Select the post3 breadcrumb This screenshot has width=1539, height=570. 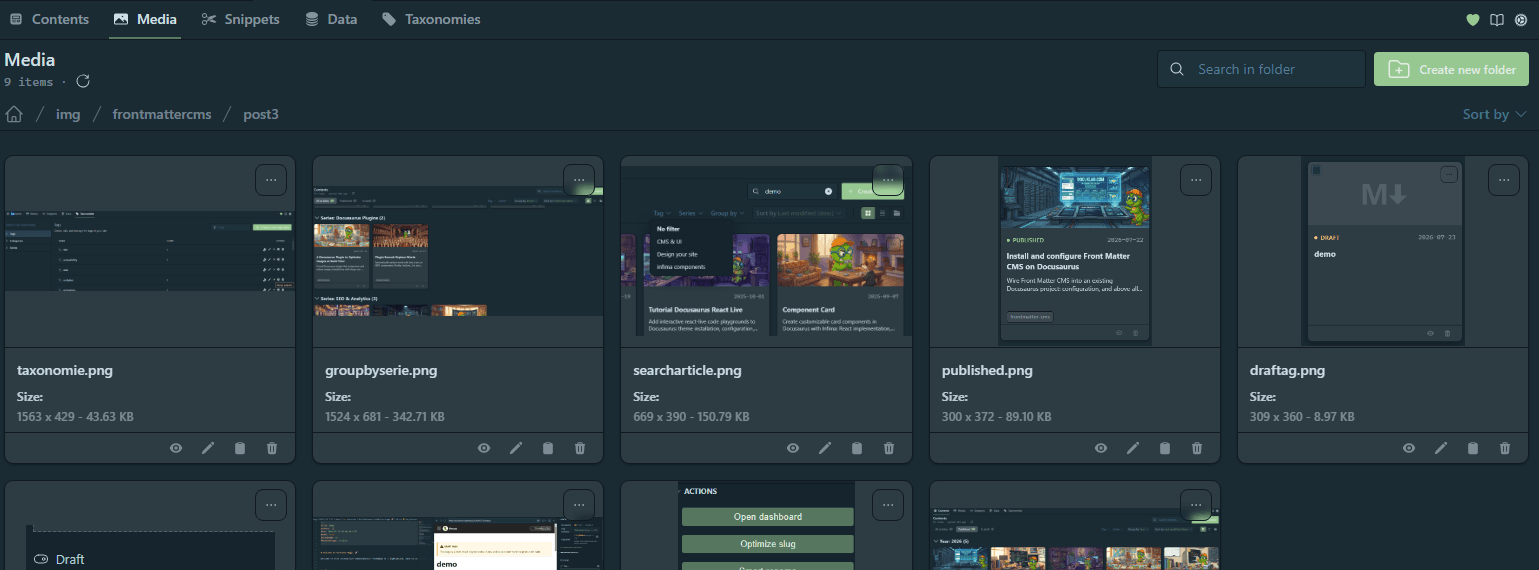point(261,114)
